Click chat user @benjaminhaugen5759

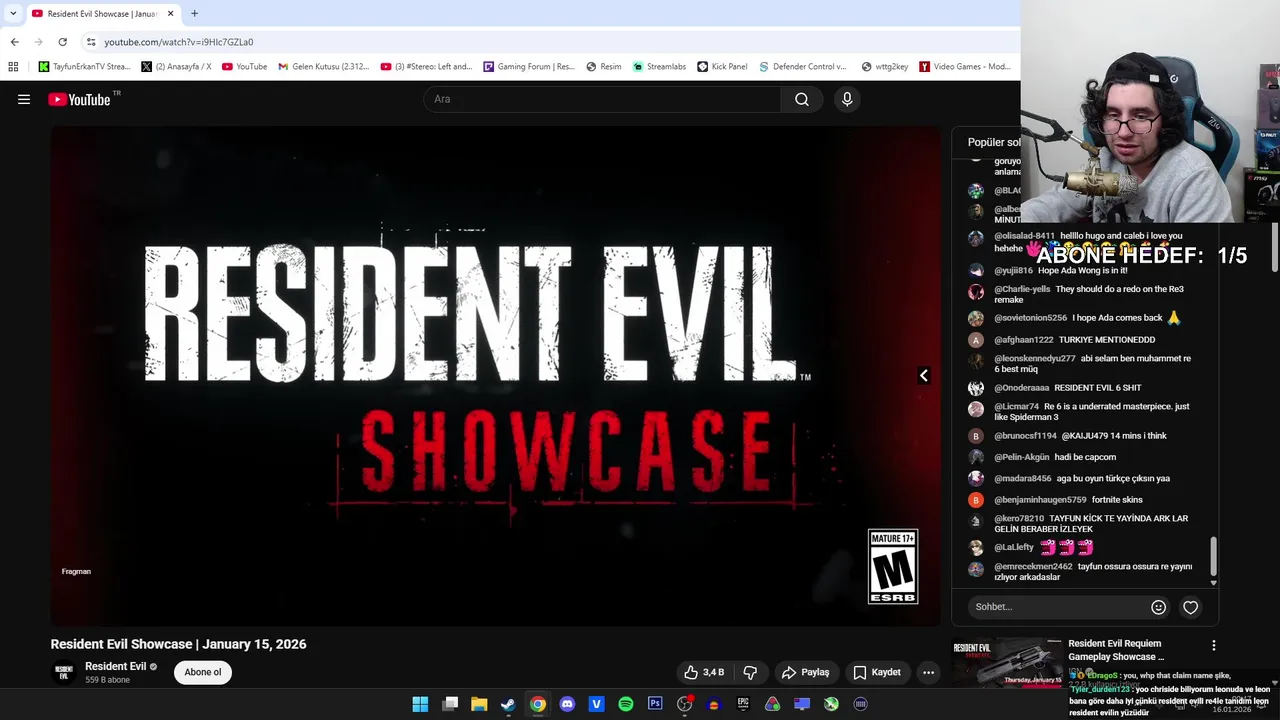click(1040, 500)
